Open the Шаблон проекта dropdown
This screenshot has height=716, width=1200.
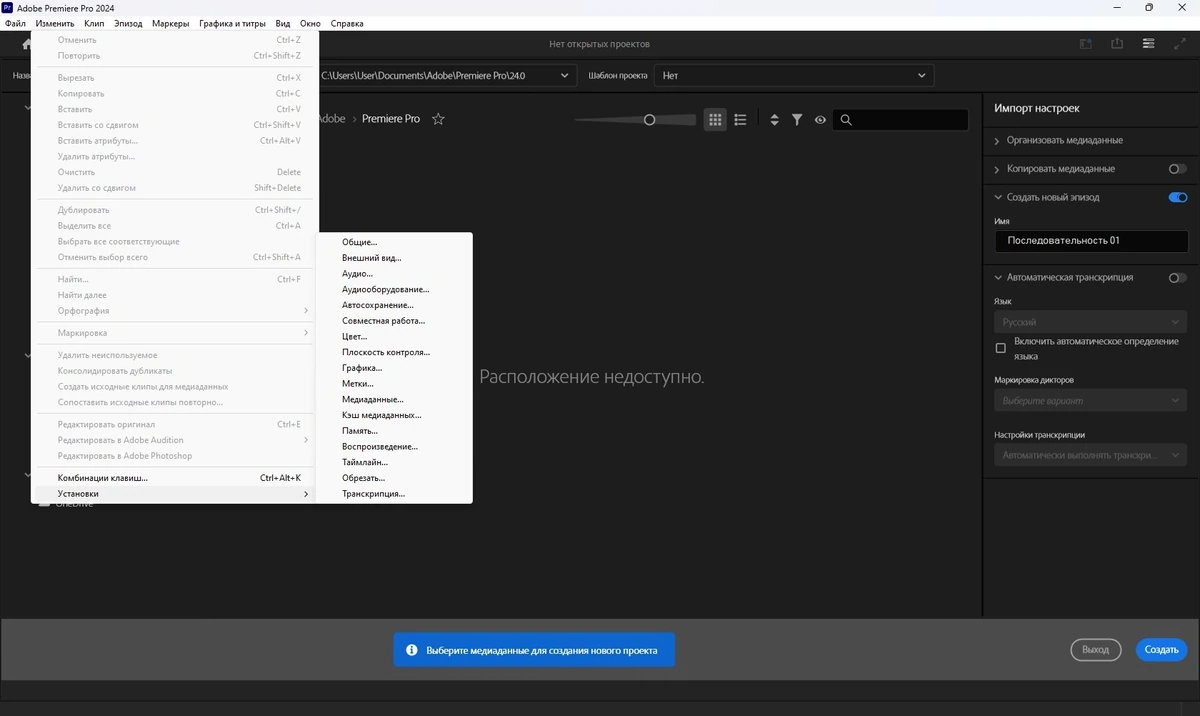pos(794,75)
